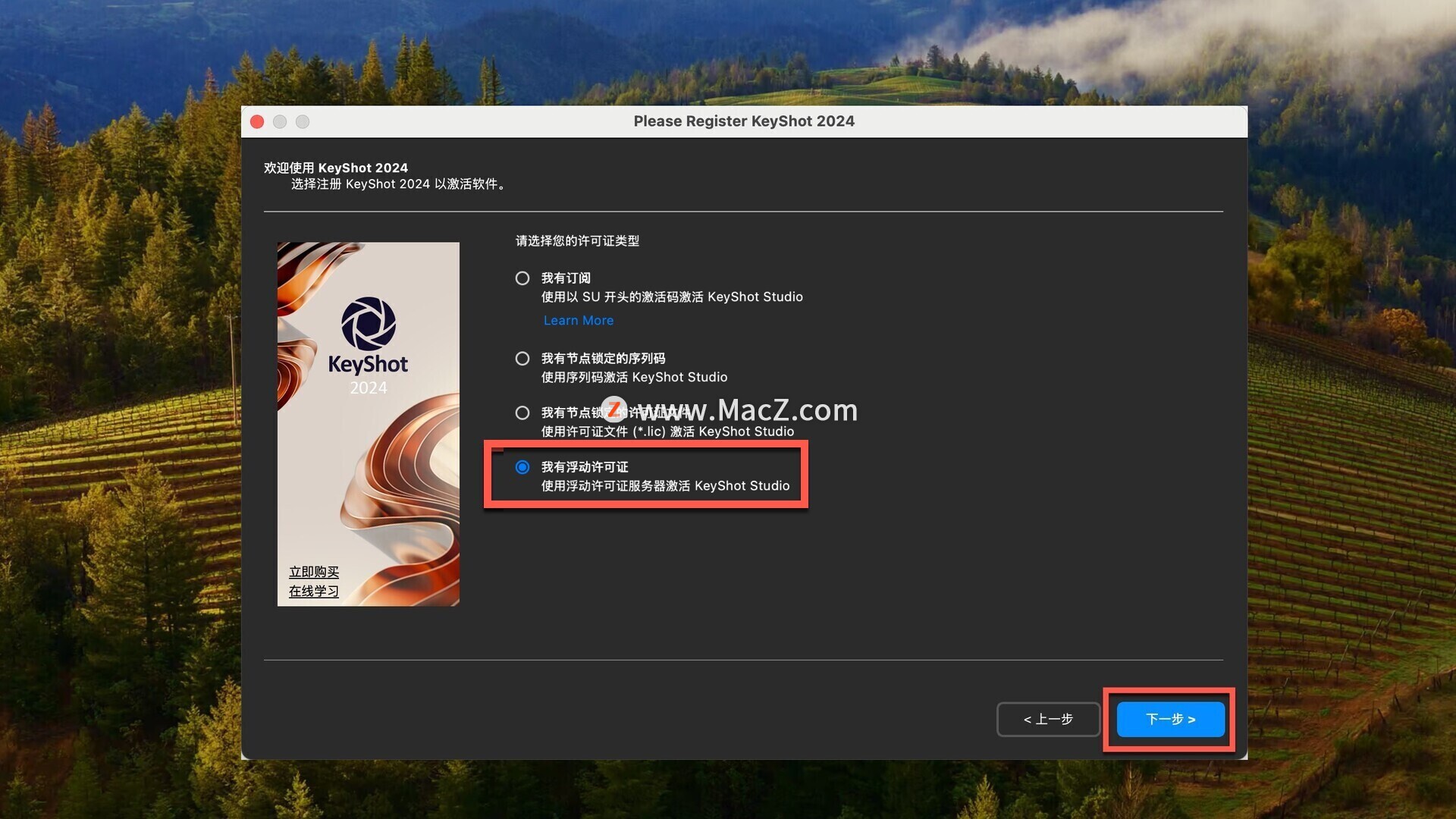
Task: Click the SU activation code description text
Action: (x=672, y=297)
